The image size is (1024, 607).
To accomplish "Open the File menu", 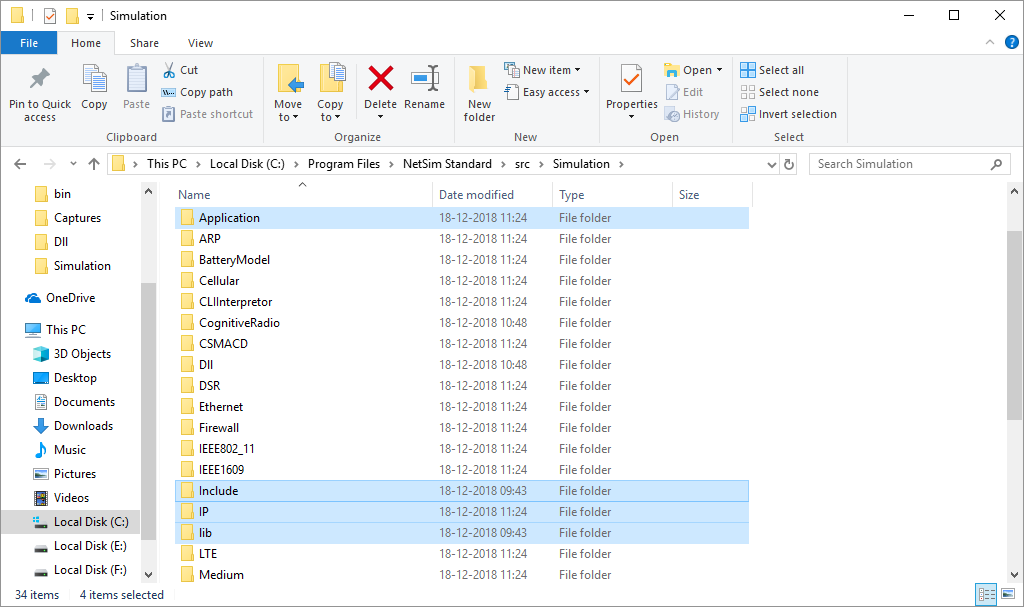I will click(x=29, y=43).
